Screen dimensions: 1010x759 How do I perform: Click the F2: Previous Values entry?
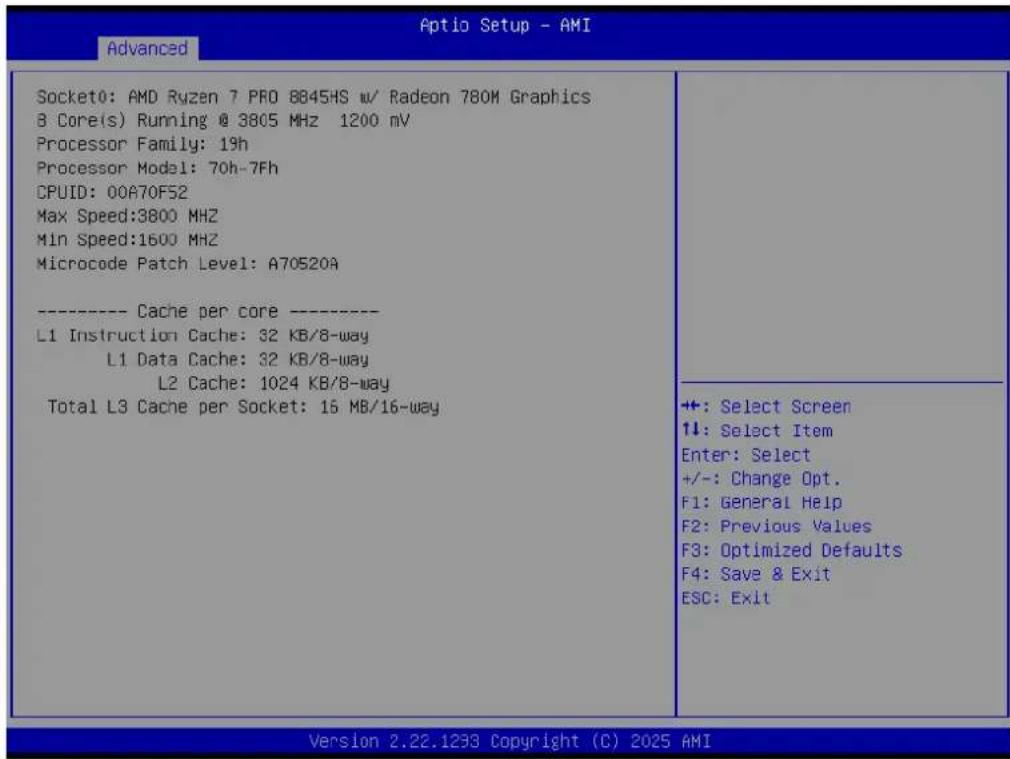point(776,526)
